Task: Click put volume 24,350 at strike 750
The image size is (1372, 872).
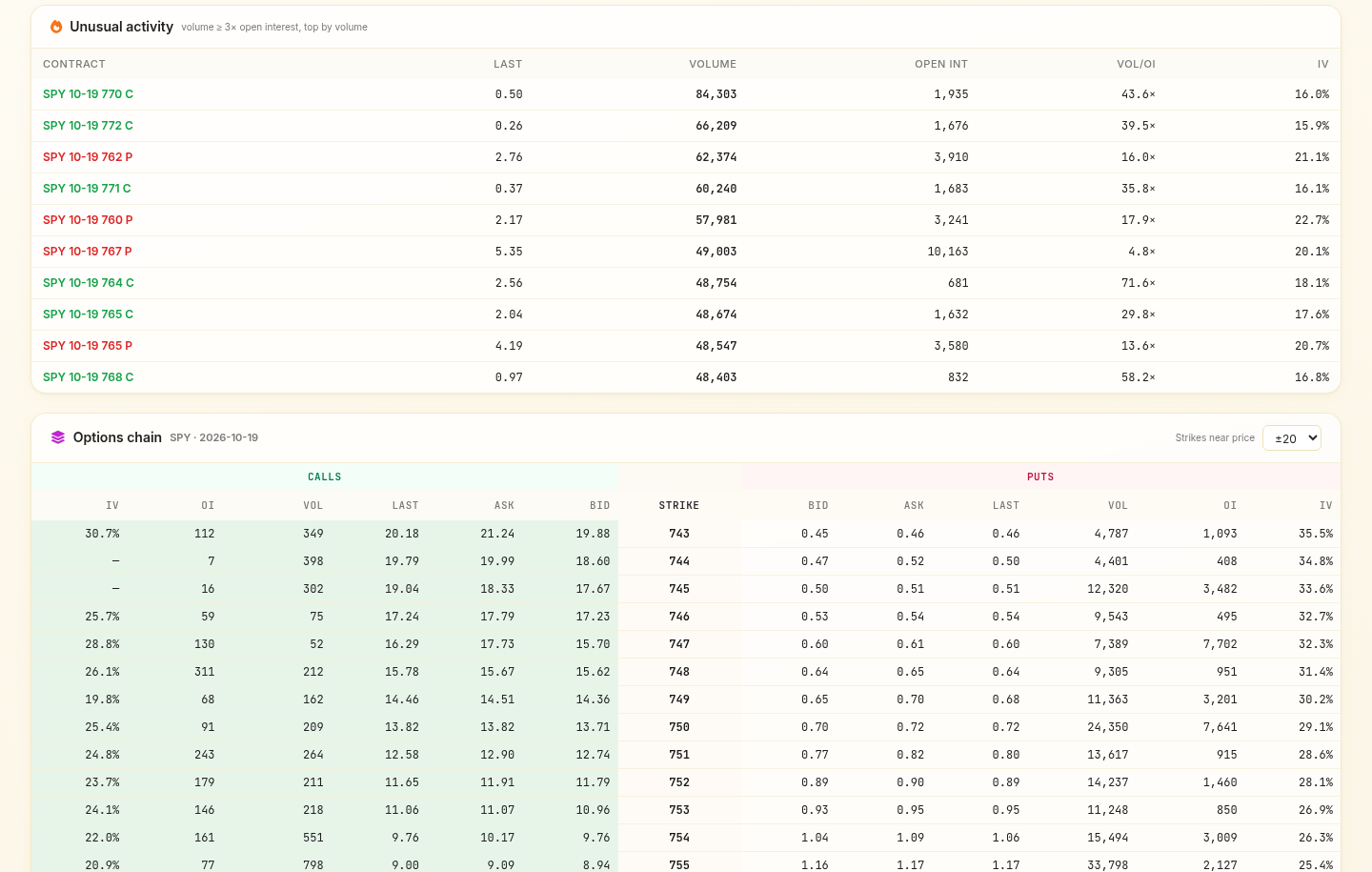Action: pos(1108,727)
